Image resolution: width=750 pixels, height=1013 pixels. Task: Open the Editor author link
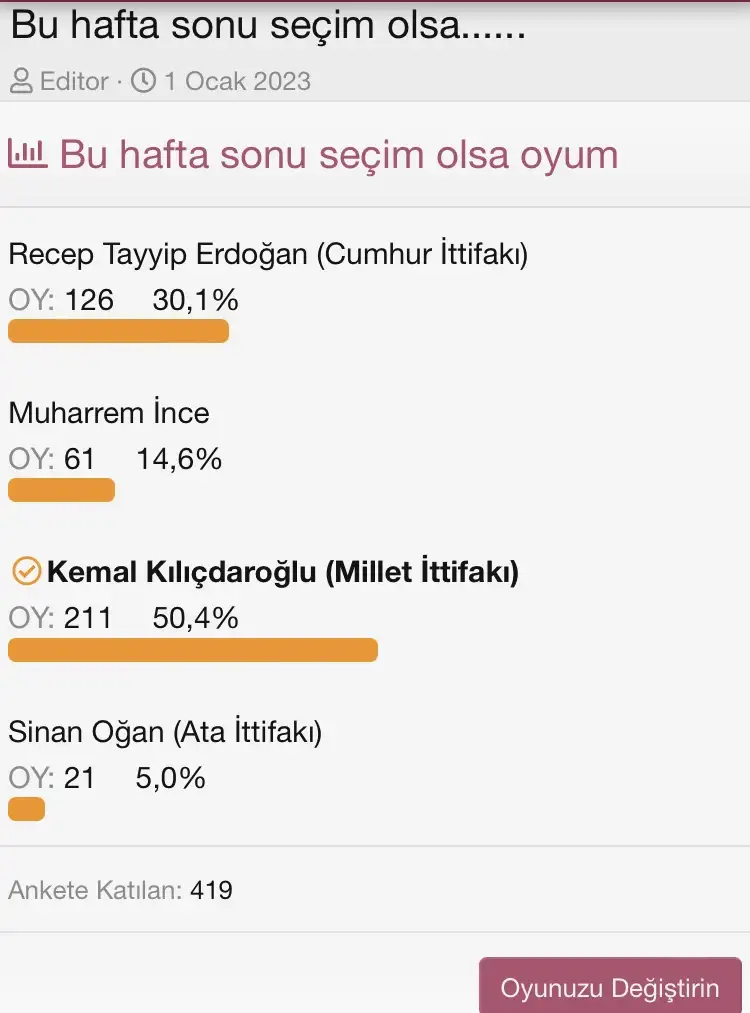click(x=74, y=80)
